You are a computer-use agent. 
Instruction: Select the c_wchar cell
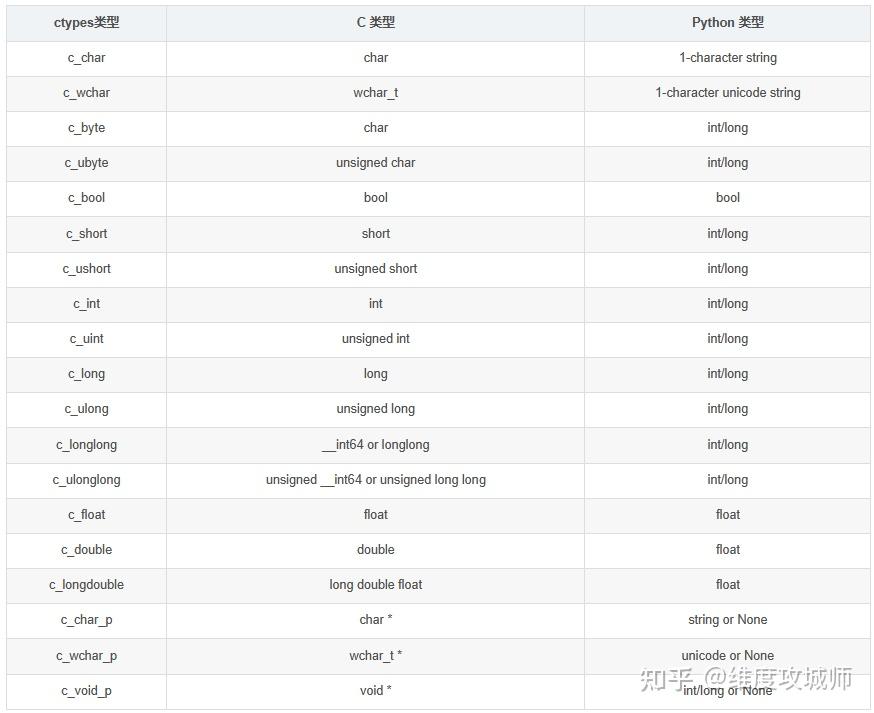(86, 92)
